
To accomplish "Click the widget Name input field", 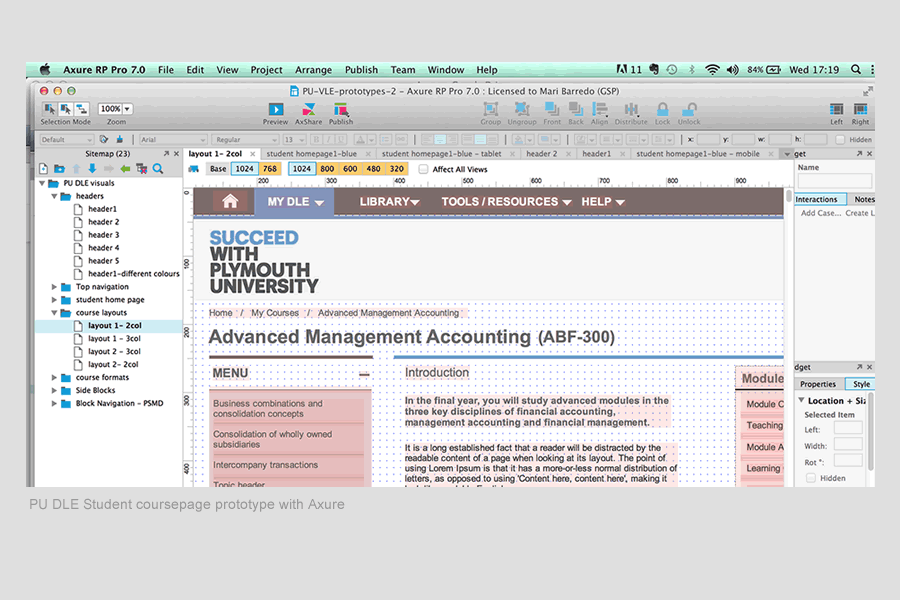I will 834,181.
